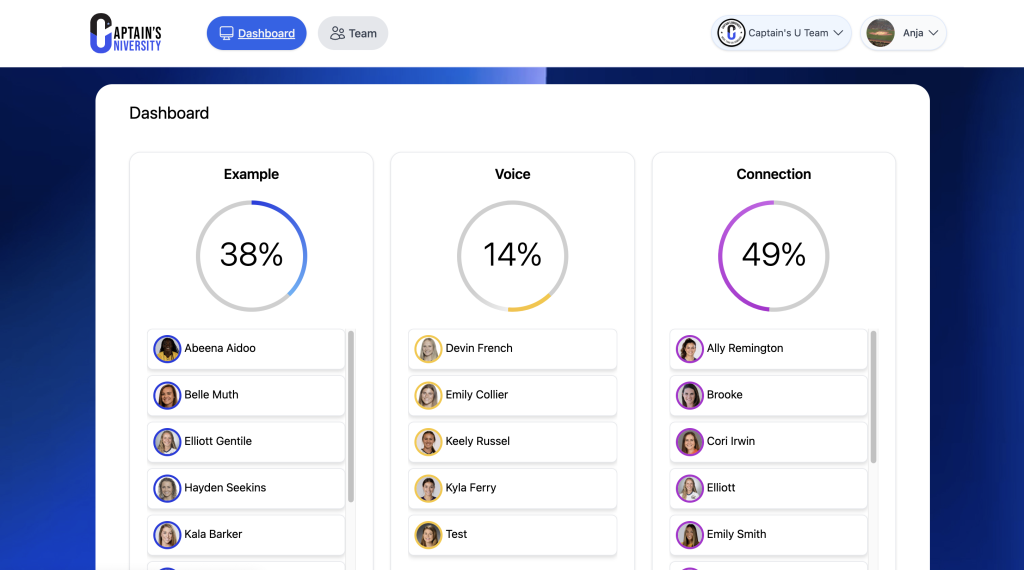This screenshot has height=570, width=1024.
Task: Click Abeena Aidoo's avatar photo
Action: point(167,349)
